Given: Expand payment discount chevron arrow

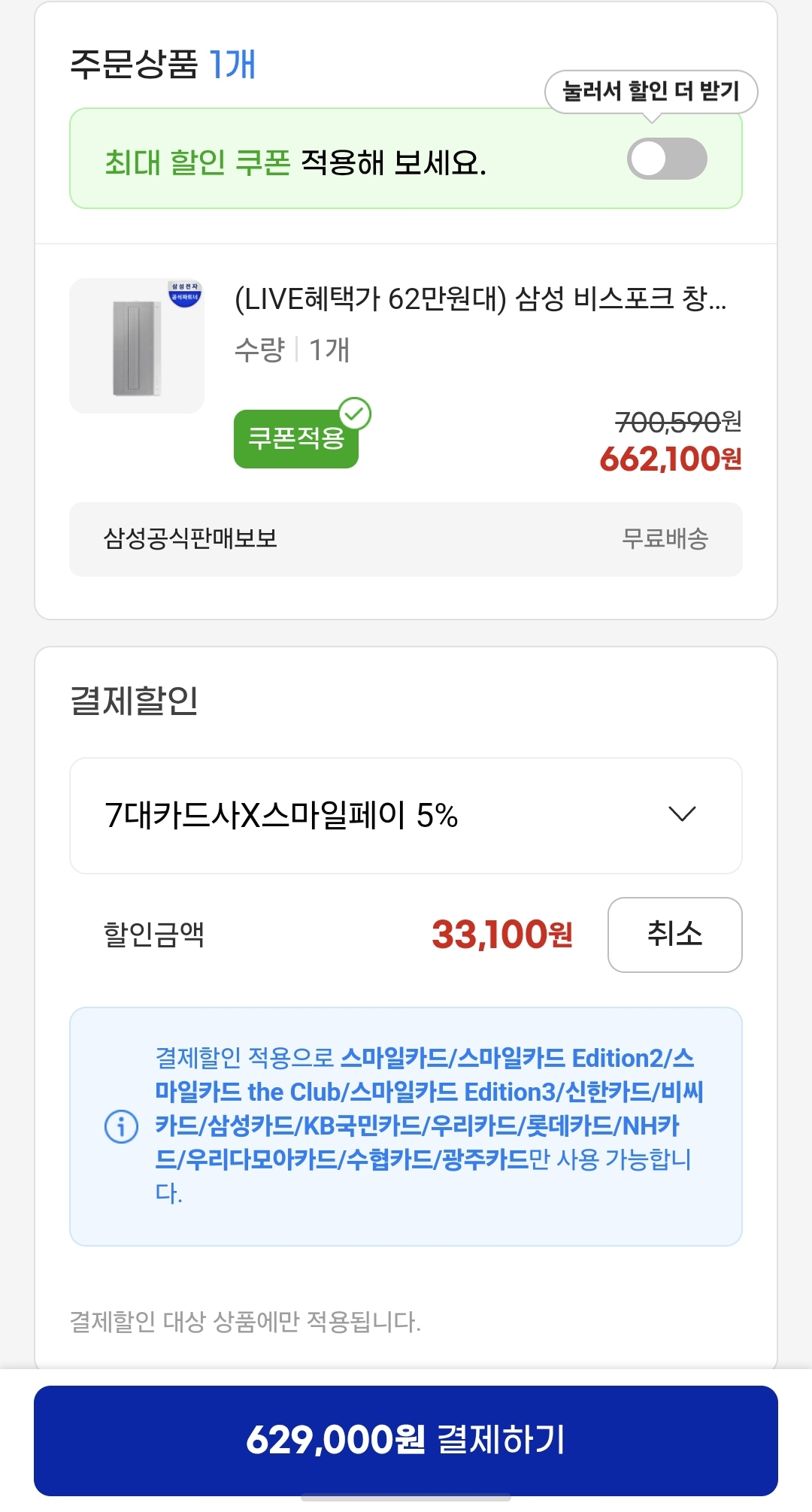Looking at the screenshot, I should click(x=682, y=814).
